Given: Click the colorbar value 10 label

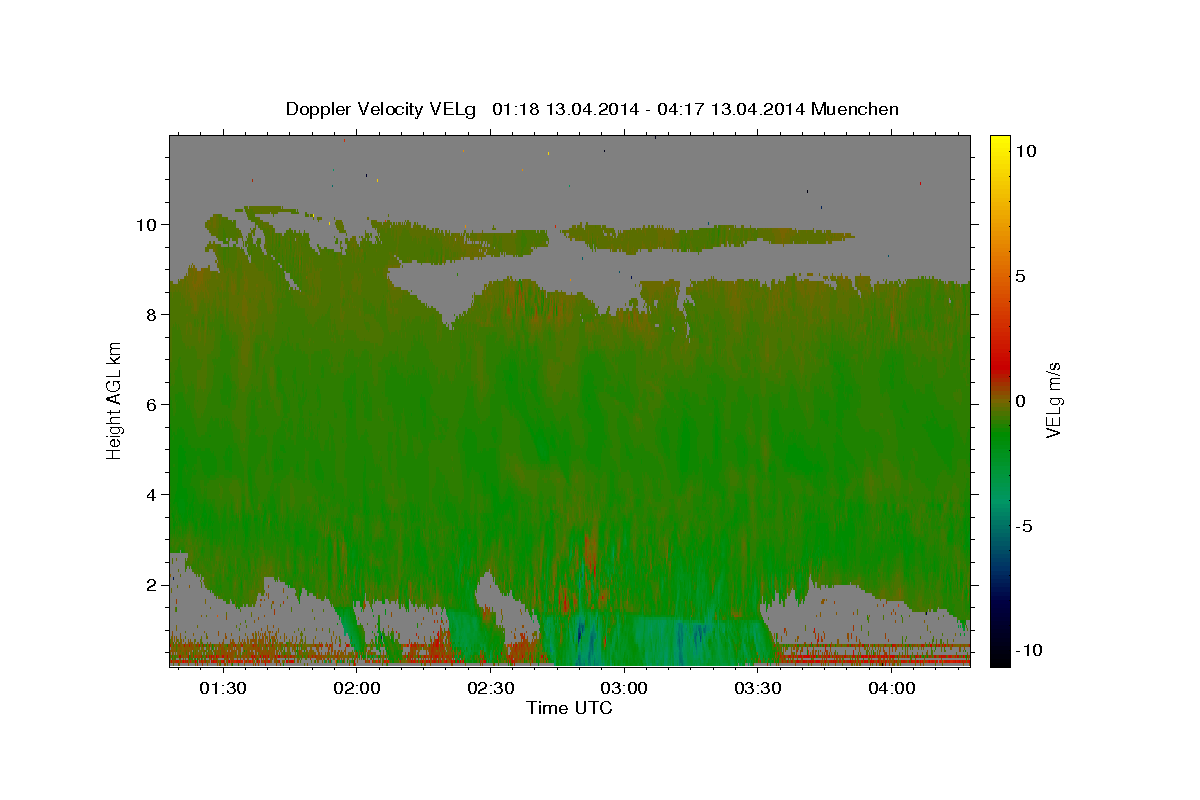Looking at the screenshot, I should [x=1025, y=151].
